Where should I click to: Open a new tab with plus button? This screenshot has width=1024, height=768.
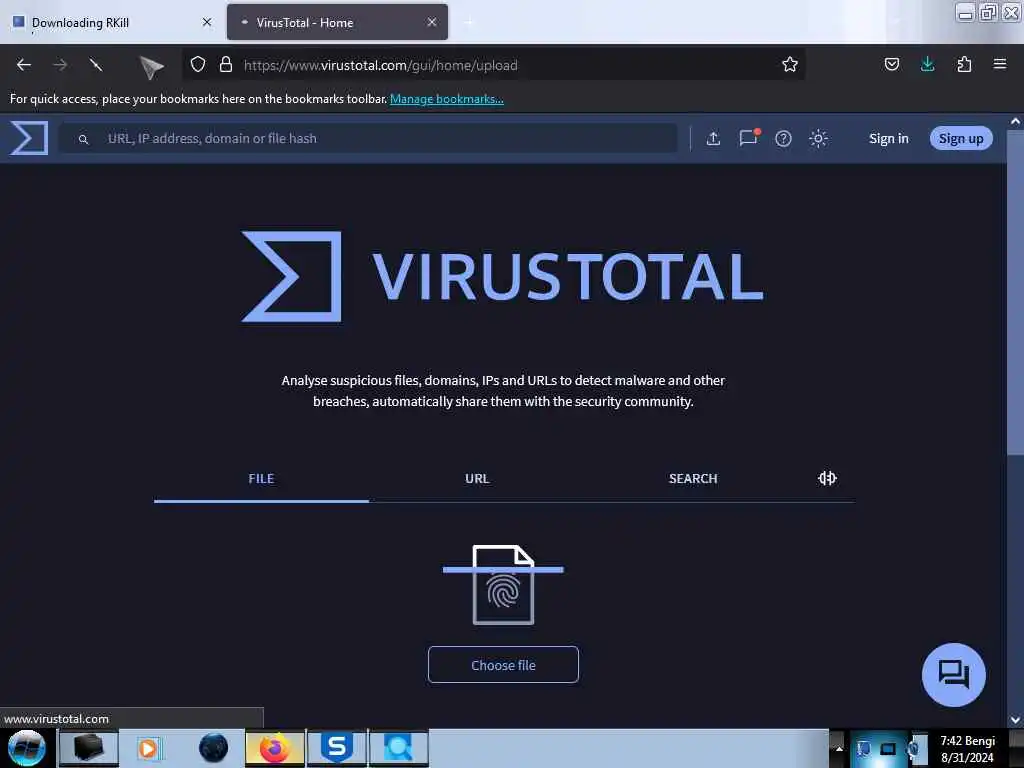[x=469, y=22]
